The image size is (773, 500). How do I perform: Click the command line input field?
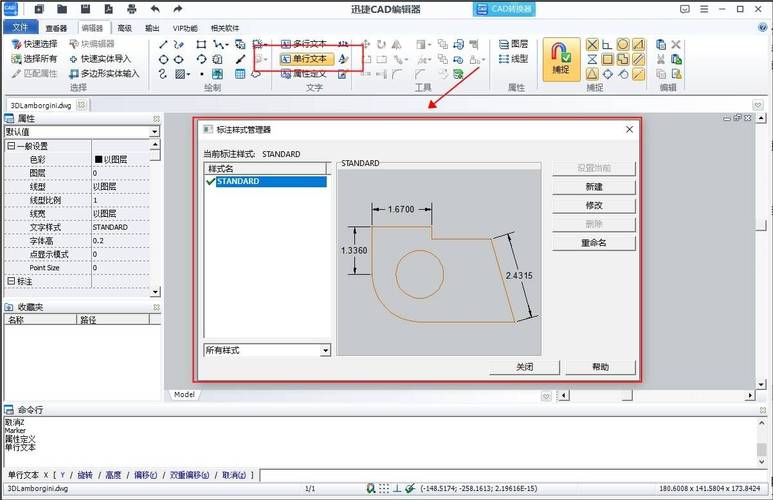tap(512, 475)
